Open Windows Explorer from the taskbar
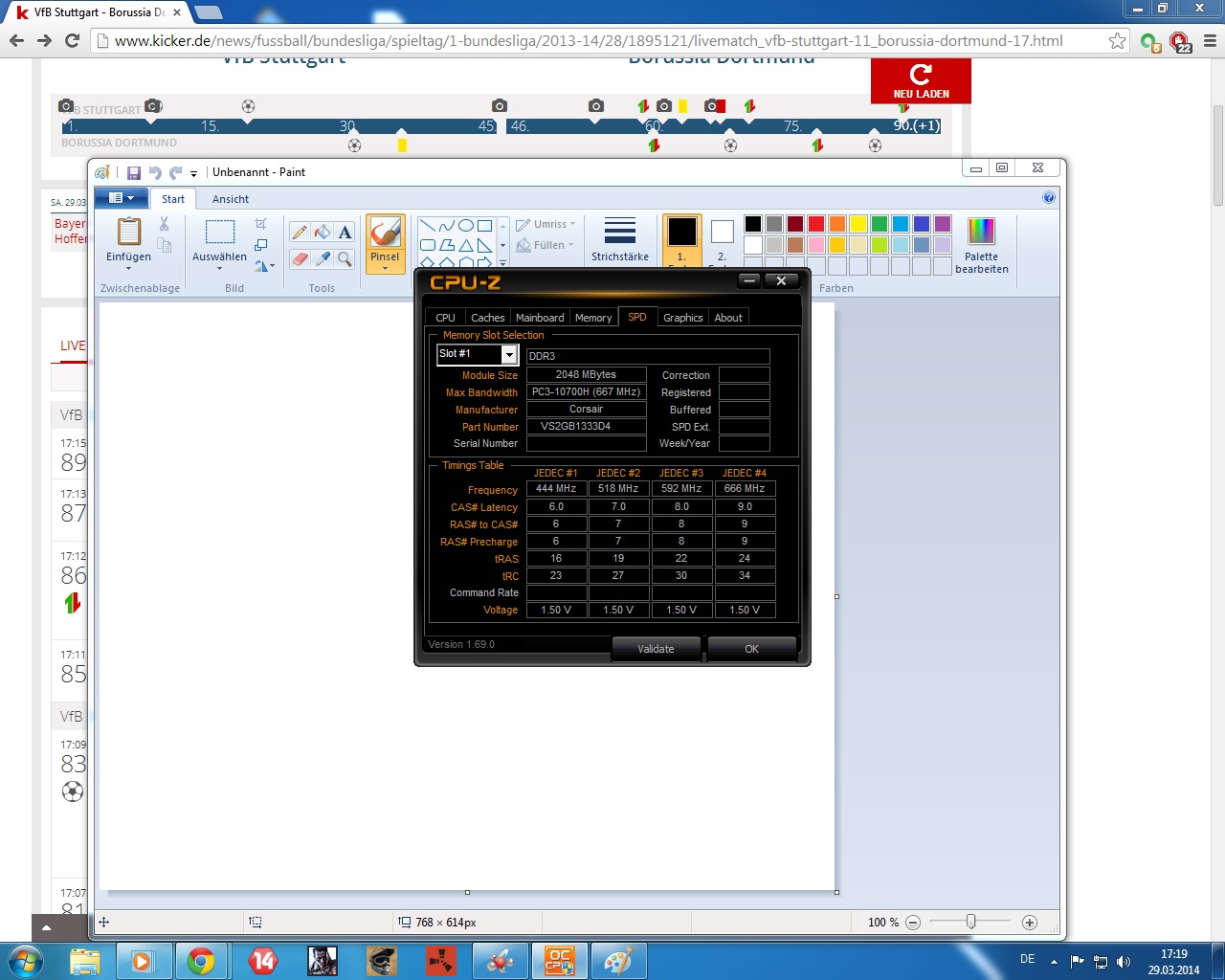Viewport: 1225px width, 980px height. click(85, 961)
